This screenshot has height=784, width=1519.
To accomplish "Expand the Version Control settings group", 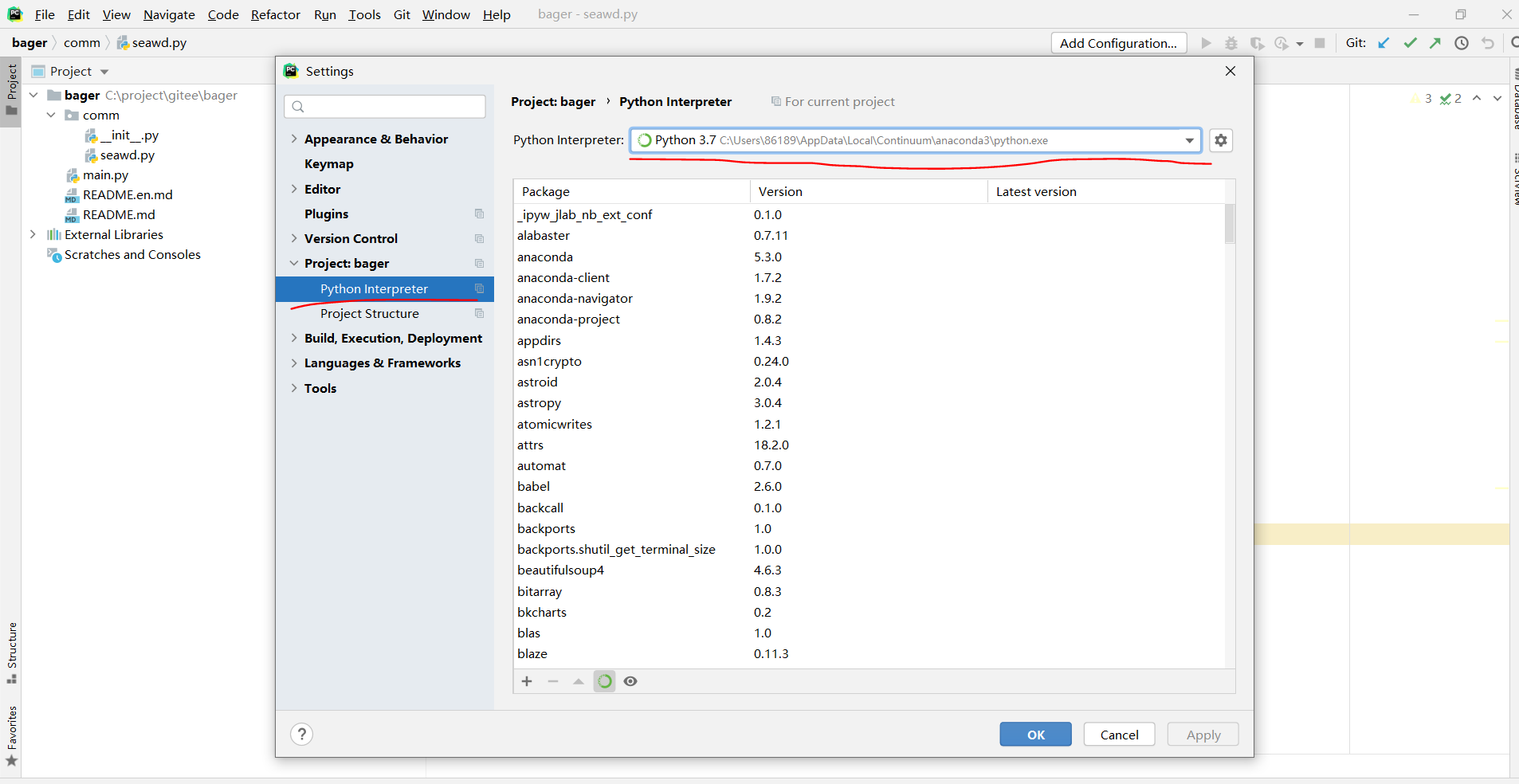I will 294,238.
